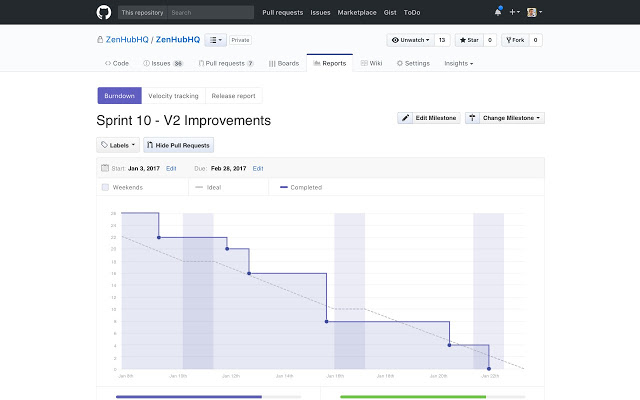Click the final zero data point
Image resolution: width=640 pixels, height=400 pixels.
coord(489,369)
